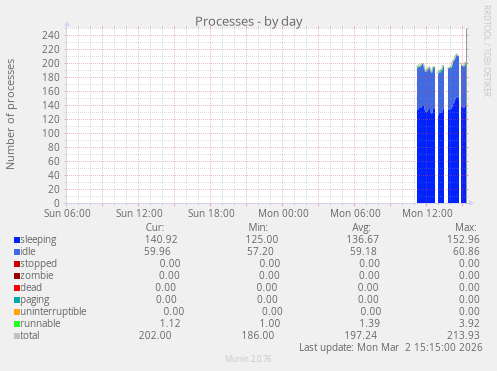Click the 'Min:' column header
The width and height of the screenshot is (497, 371).
click(258, 227)
